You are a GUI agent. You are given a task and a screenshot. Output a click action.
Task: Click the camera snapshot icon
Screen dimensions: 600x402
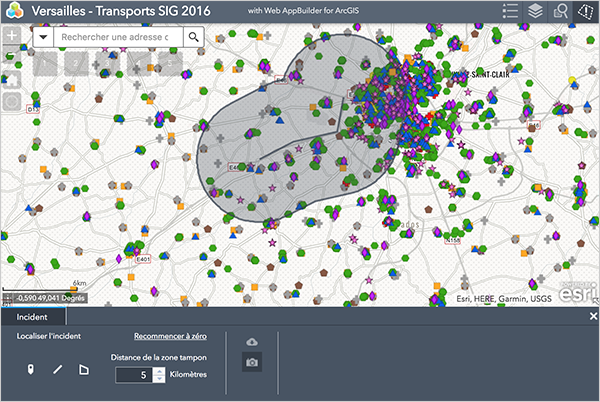coord(252,362)
